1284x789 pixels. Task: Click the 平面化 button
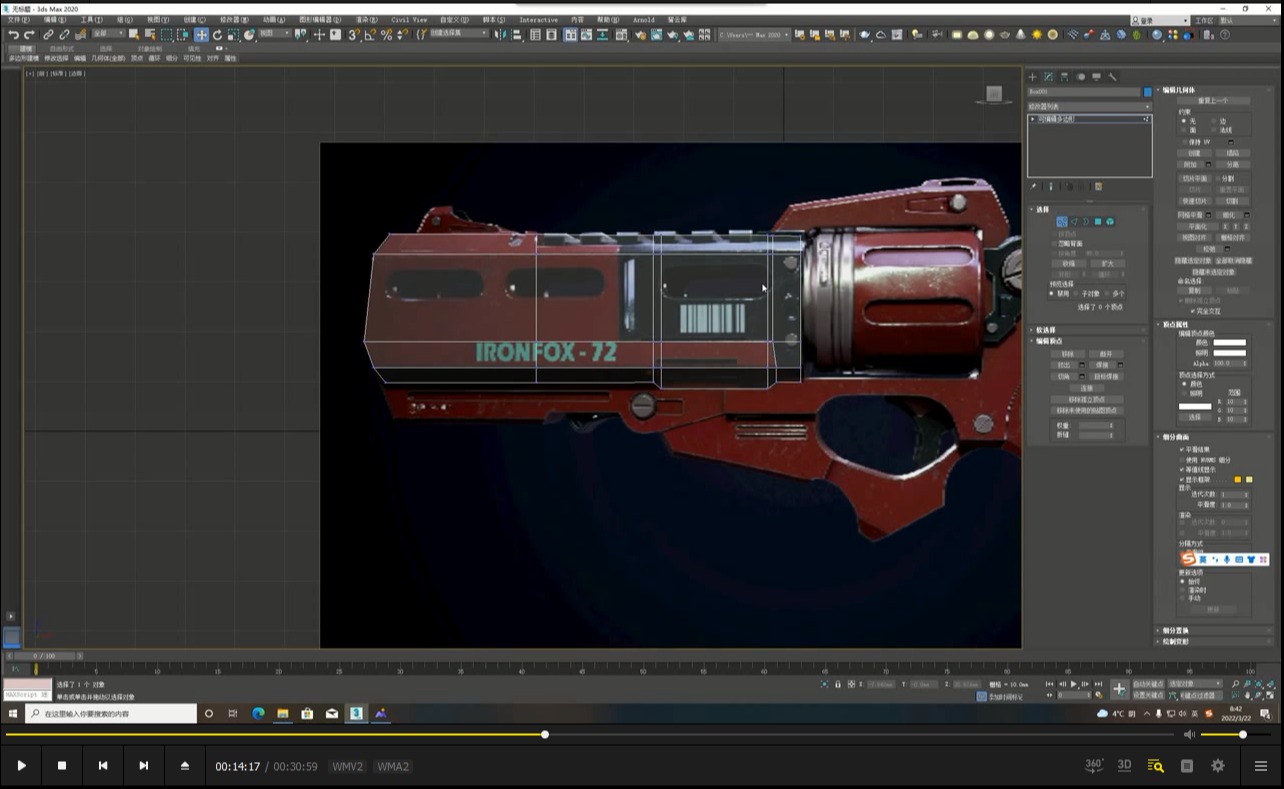point(1197,226)
